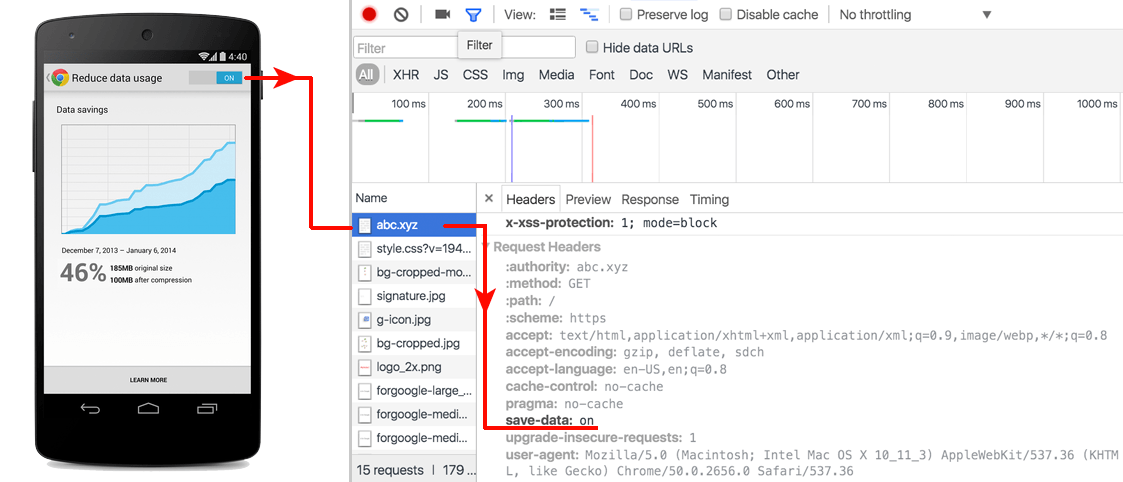The width and height of the screenshot is (1123, 482).
Task: Open the Timing tab
Action: pos(709,199)
